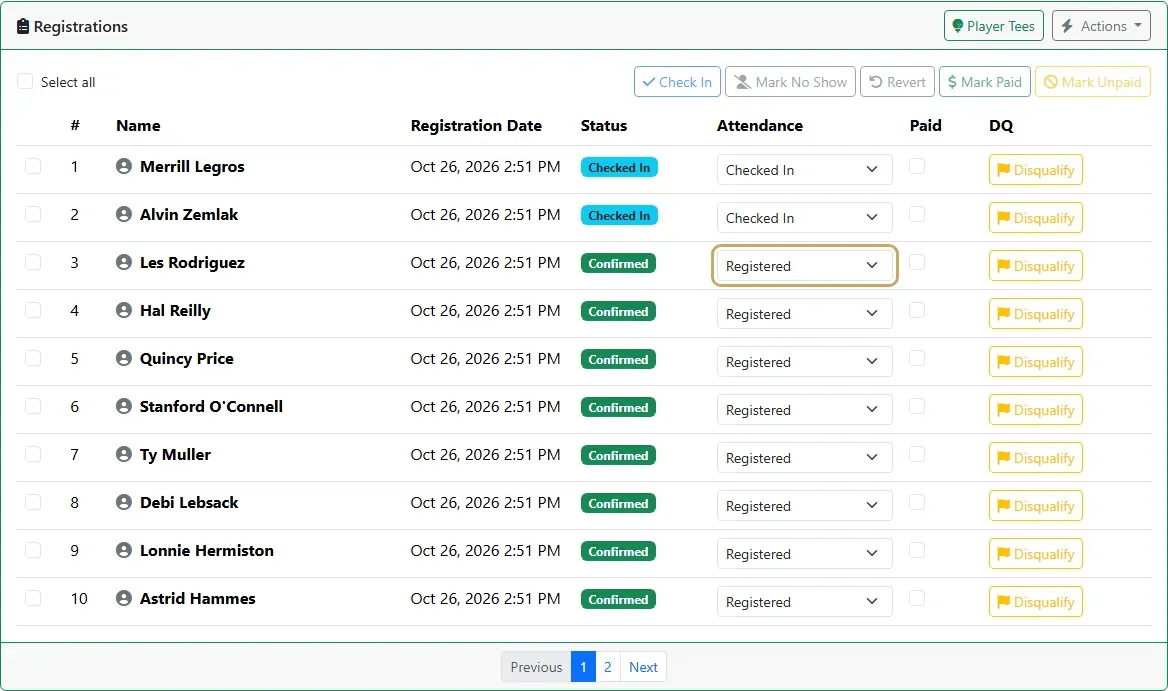Toggle the Paid checkbox for Hal Reilly
Image resolution: width=1168 pixels, height=691 pixels.
917,310
